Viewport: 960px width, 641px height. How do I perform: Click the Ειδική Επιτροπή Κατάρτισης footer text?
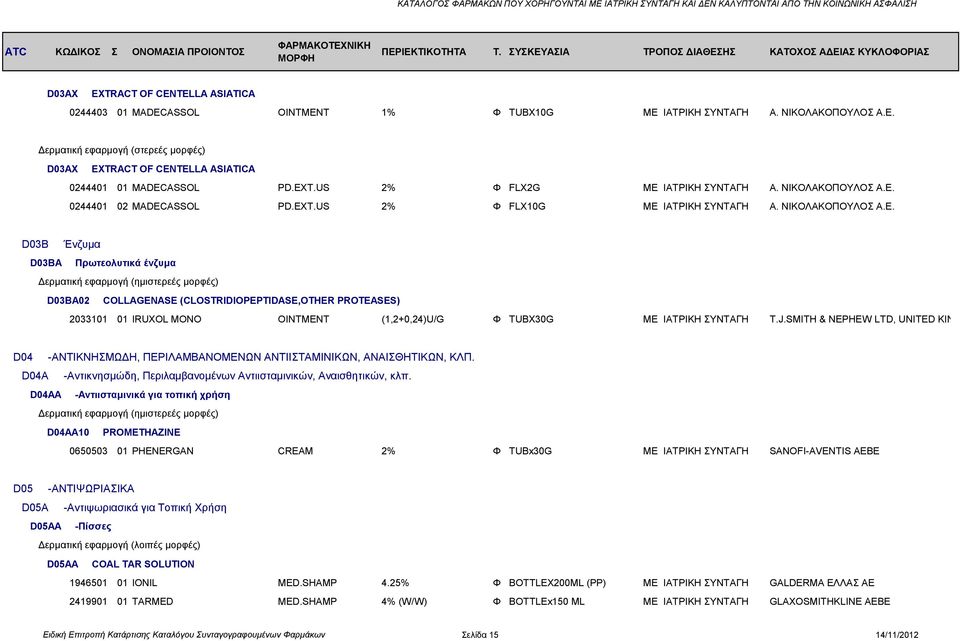(184, 635)
